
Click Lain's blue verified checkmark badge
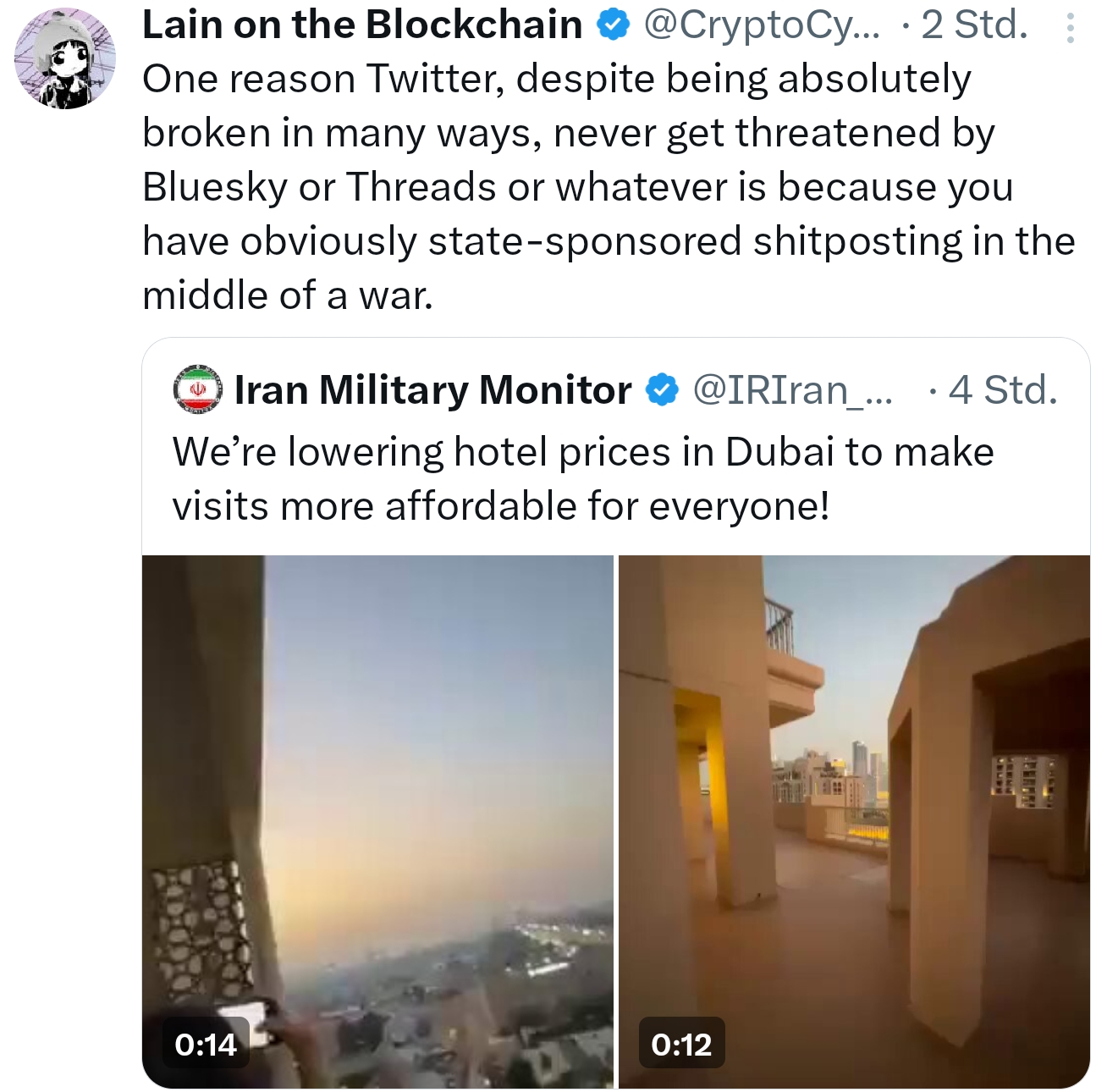click(x=614, y=25)
